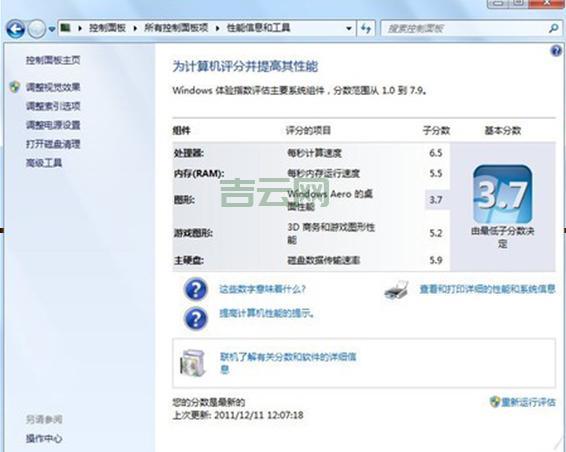
Task: Open the address bar history dropdown
Action: click(349, 29)
